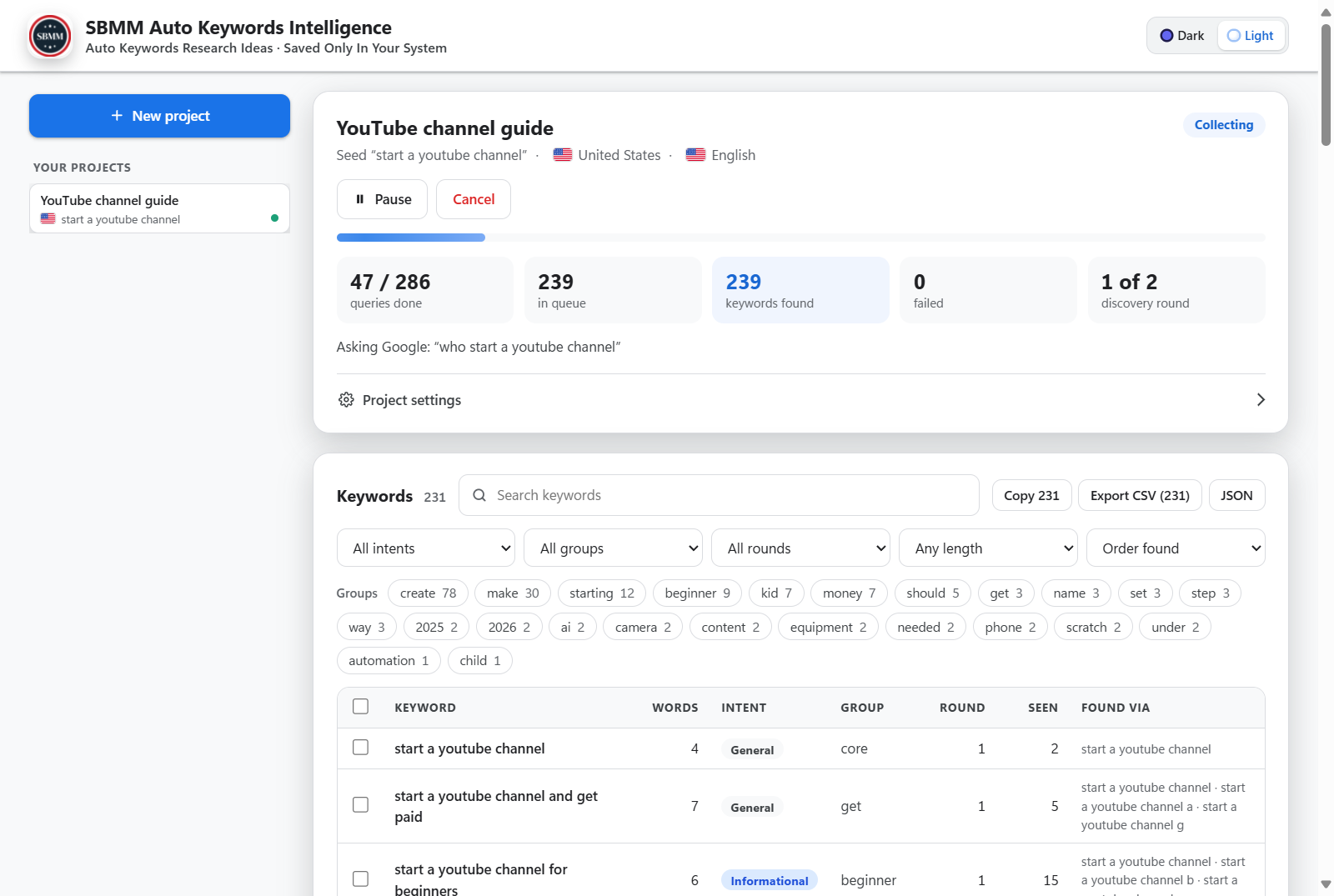Select the name group chip
1334x896 pixels.
1076,593
